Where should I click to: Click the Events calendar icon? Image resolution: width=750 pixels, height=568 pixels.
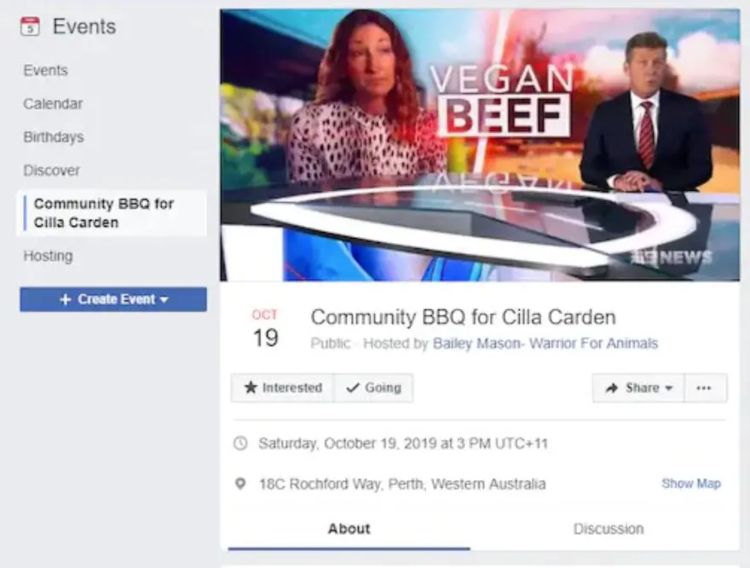point(30,26)
